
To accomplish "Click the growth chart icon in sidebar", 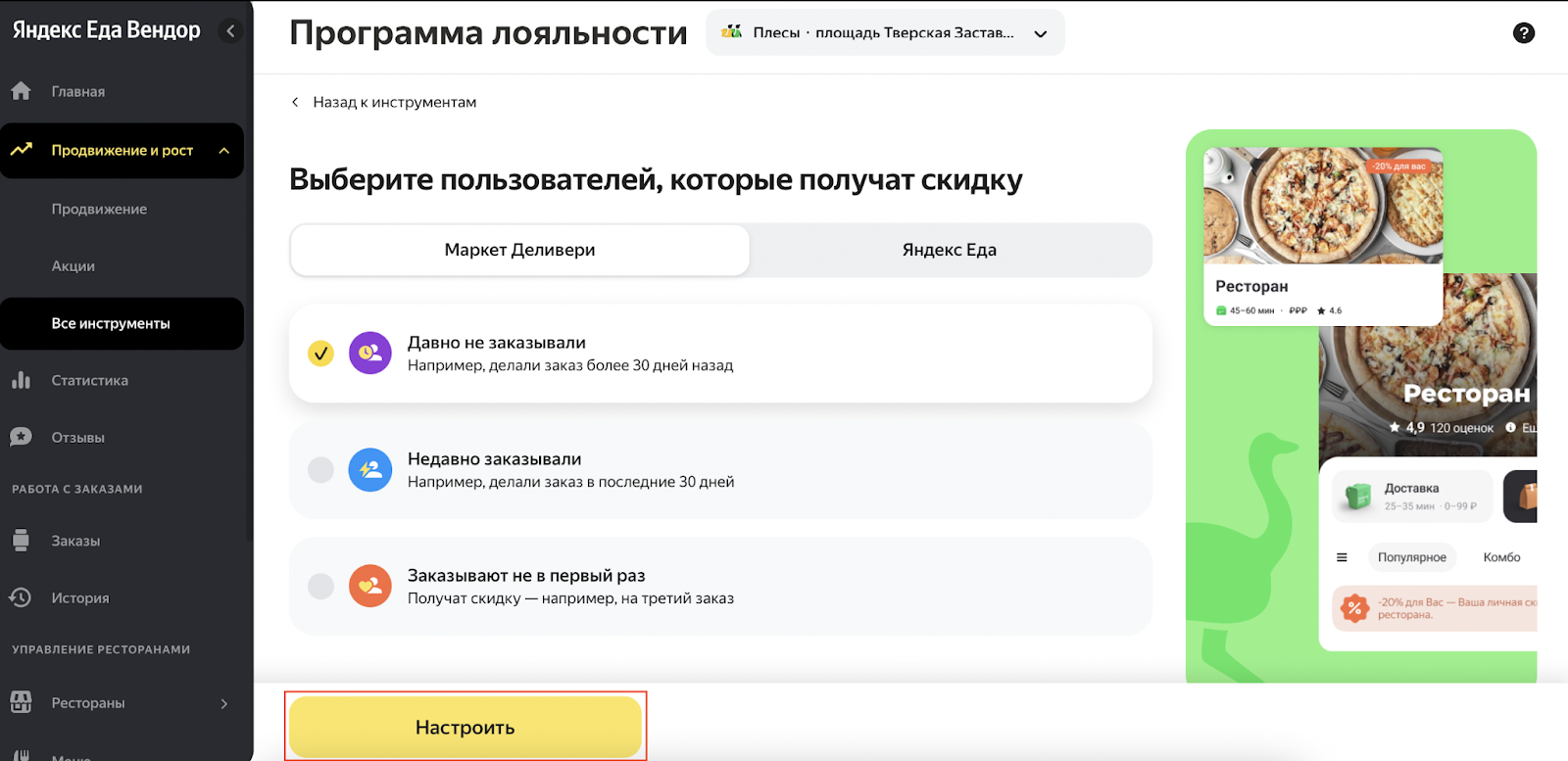I will pos(22,150).
